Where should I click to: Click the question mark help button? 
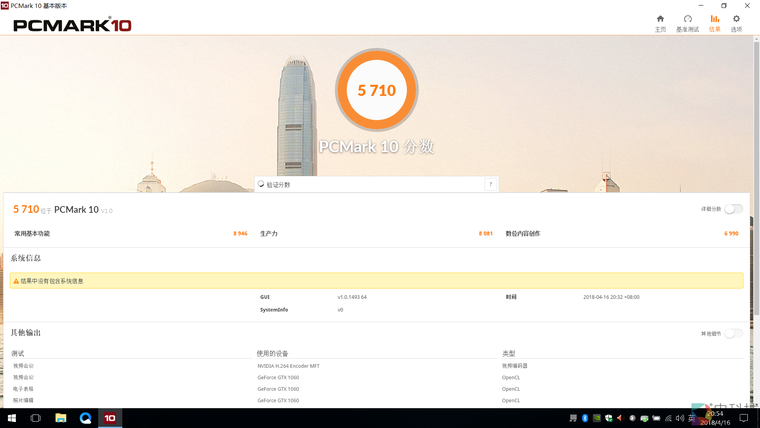491,184
